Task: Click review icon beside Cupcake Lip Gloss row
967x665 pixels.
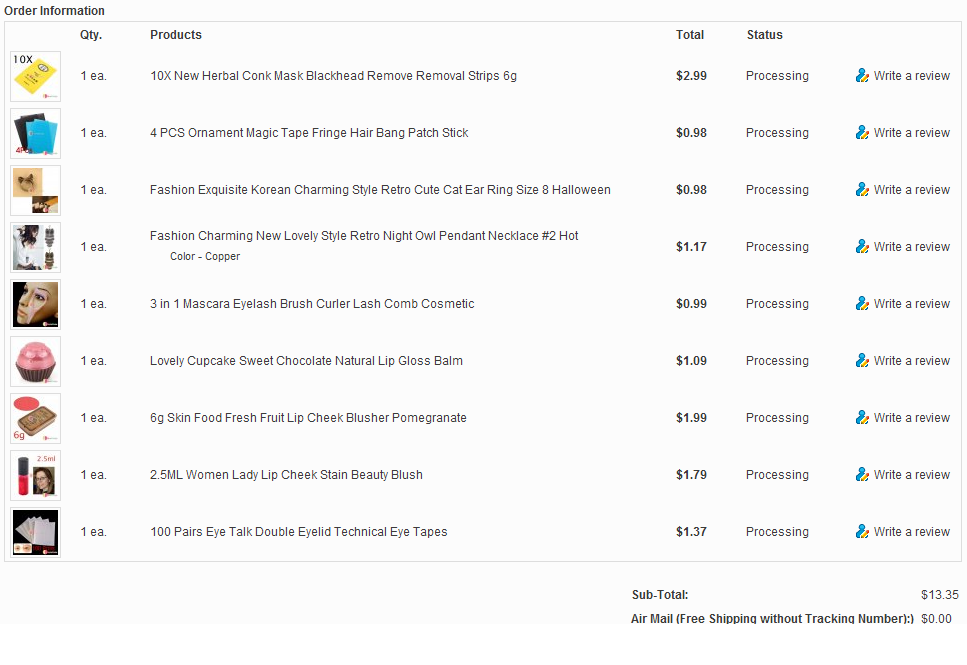Action: pos(862,361)
